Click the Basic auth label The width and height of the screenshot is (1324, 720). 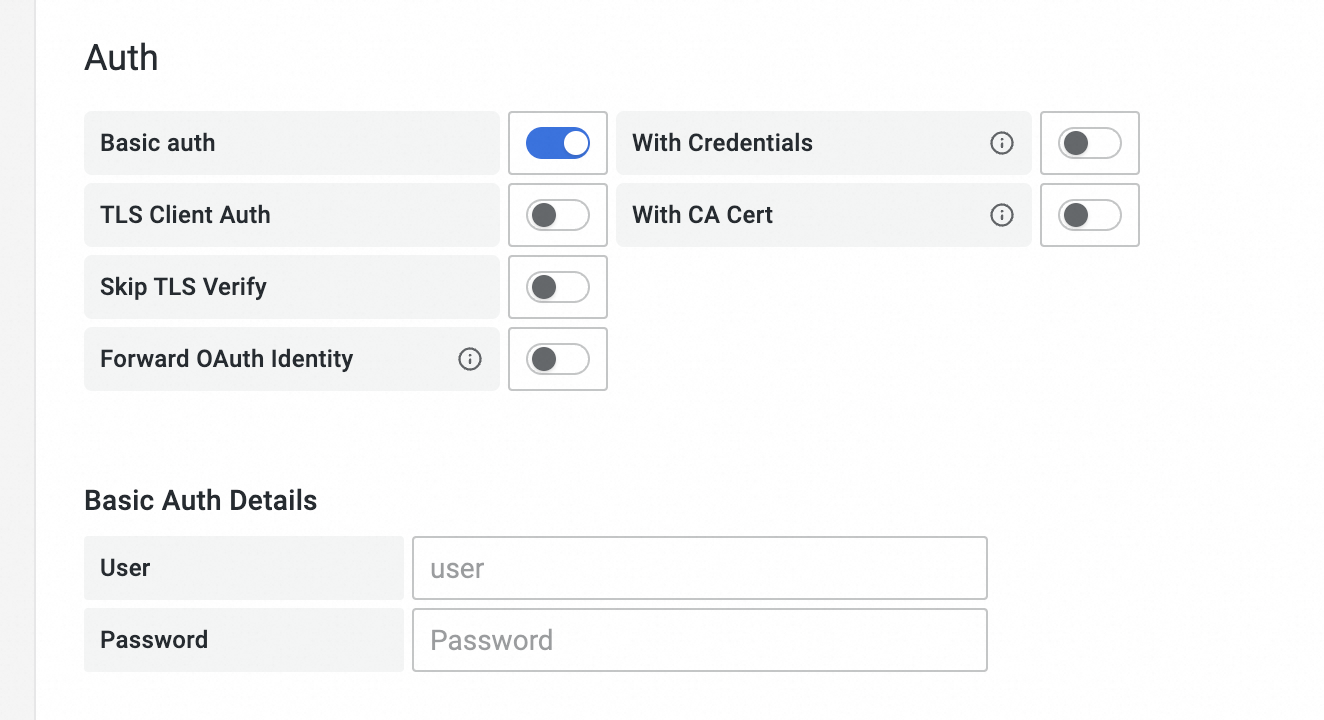[x=158, y=143]
